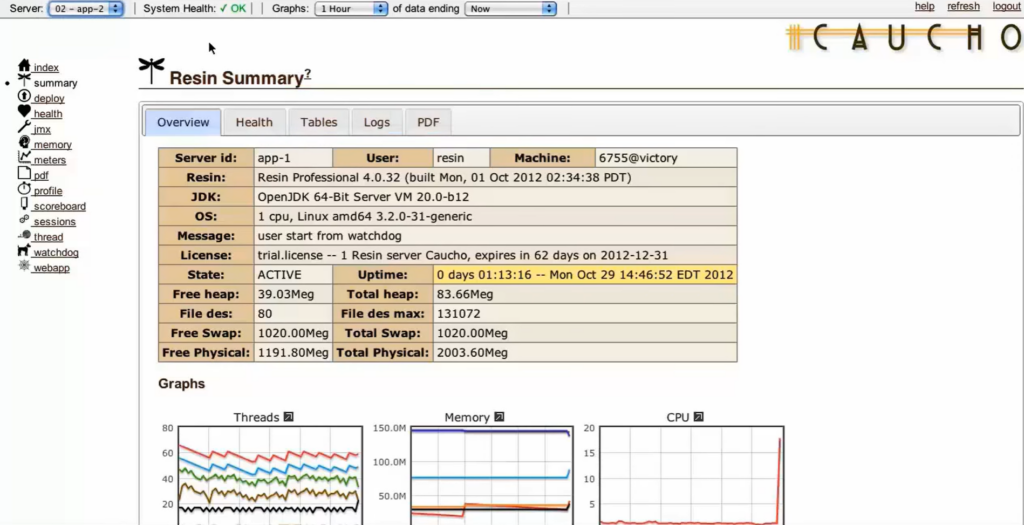Open the watchdog link

pos(56,253)
